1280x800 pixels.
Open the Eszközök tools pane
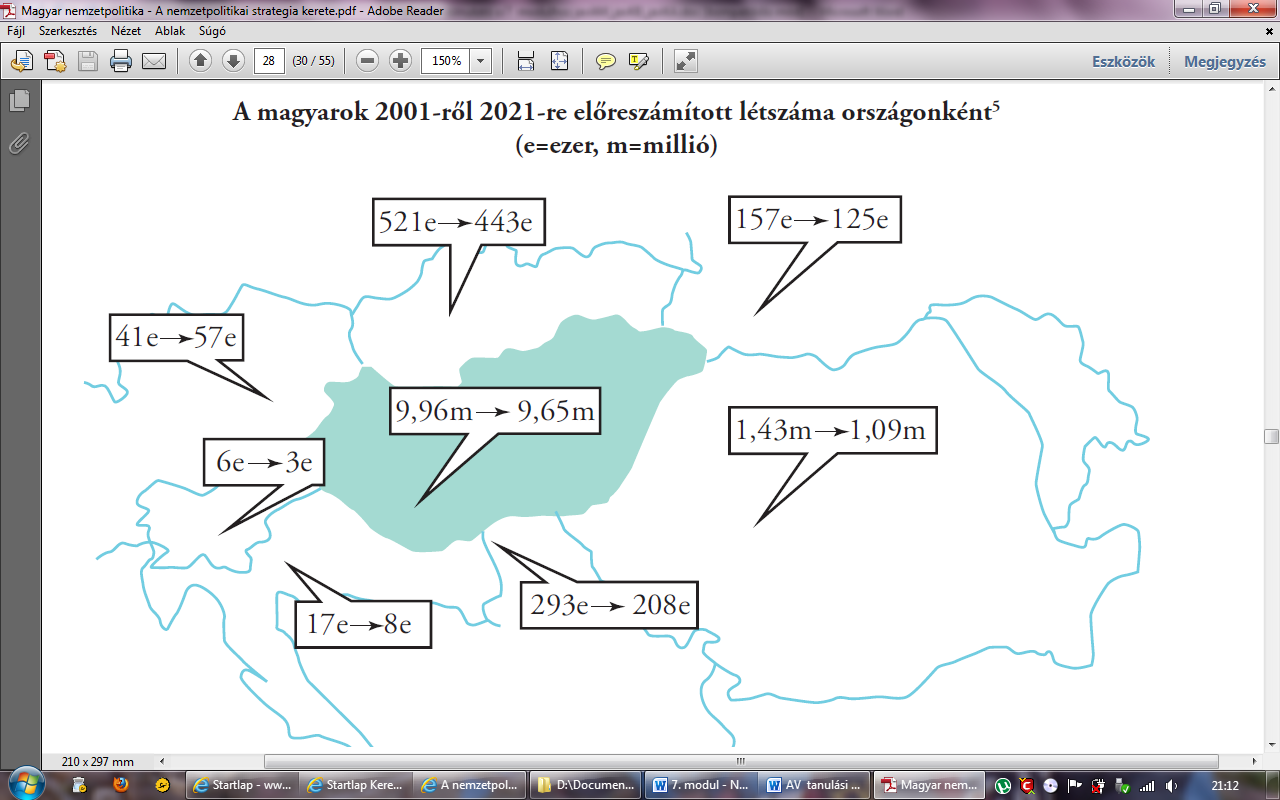(1123, 62)
